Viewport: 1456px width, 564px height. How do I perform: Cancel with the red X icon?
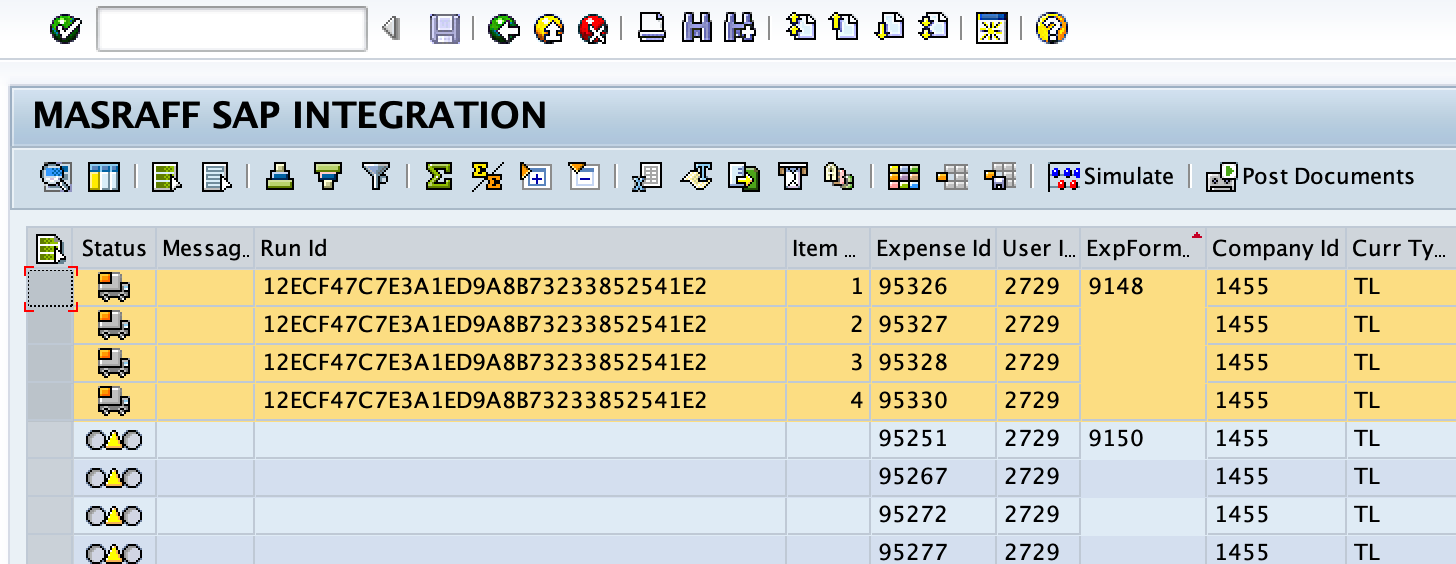point(593,29)
